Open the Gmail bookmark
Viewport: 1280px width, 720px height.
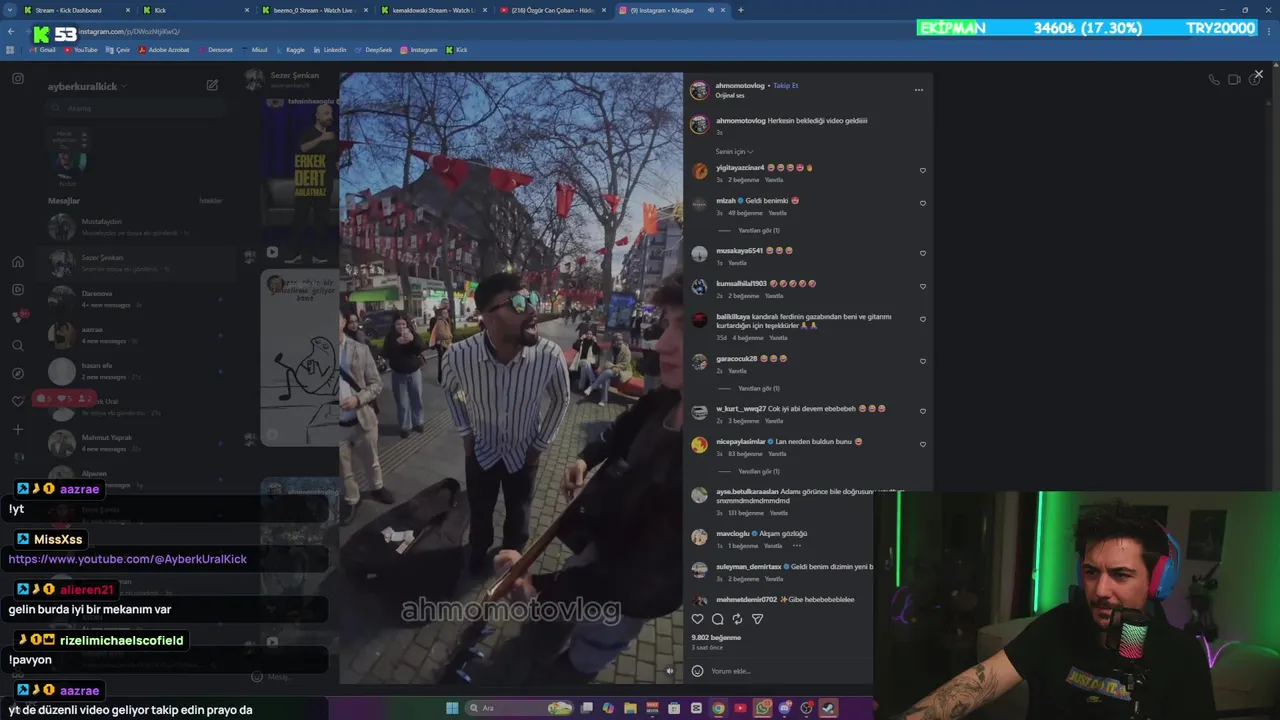click(42, 49)
